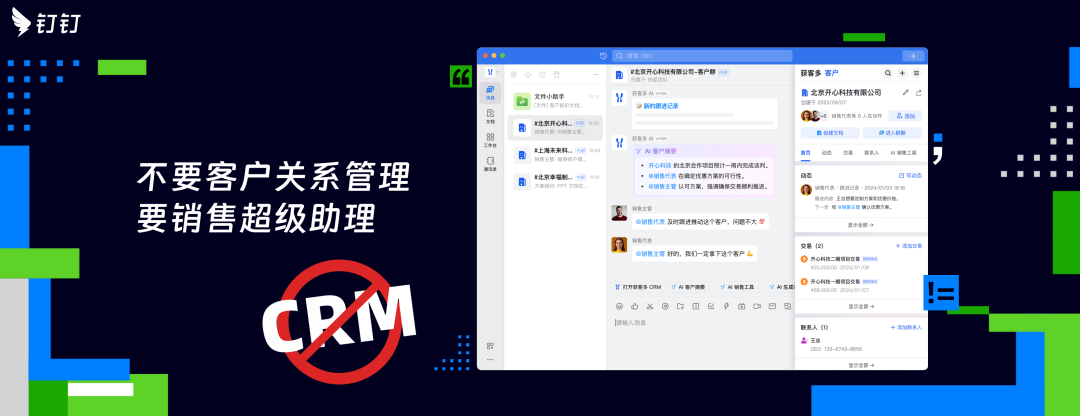Click the 创建文档 button

tap(830, 133)
